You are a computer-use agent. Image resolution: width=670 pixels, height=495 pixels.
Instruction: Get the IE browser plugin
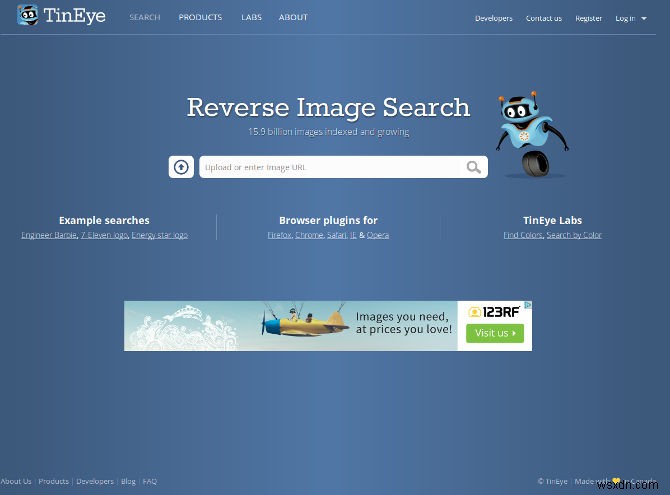(x=353, y=235)
